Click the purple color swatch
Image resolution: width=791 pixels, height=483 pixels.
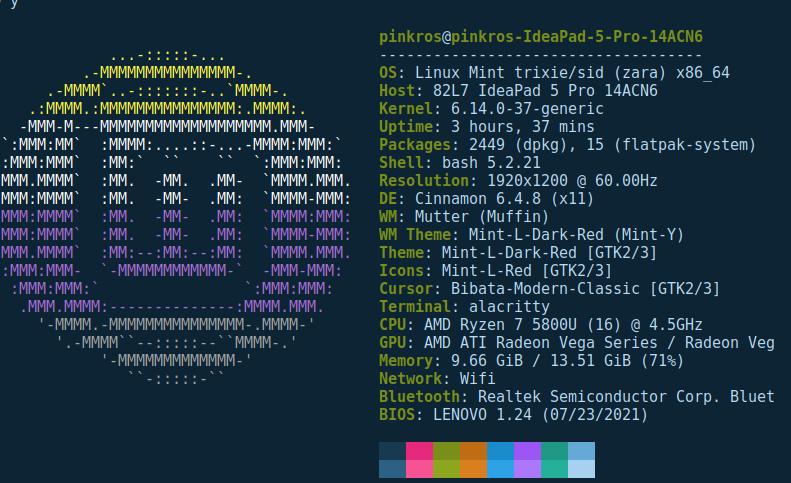click(x=528, y=460)
